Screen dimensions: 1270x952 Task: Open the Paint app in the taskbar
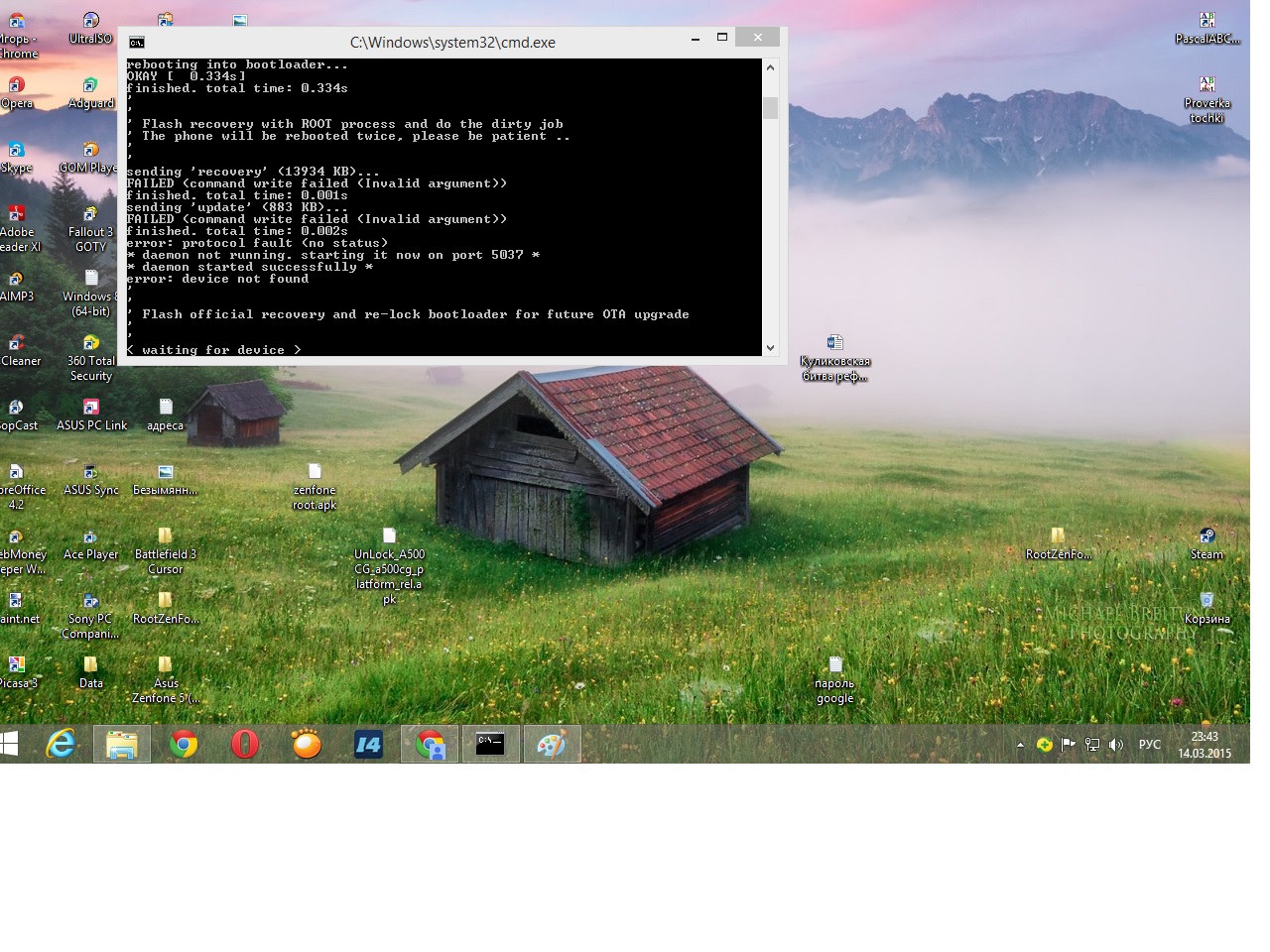point(552,744)
